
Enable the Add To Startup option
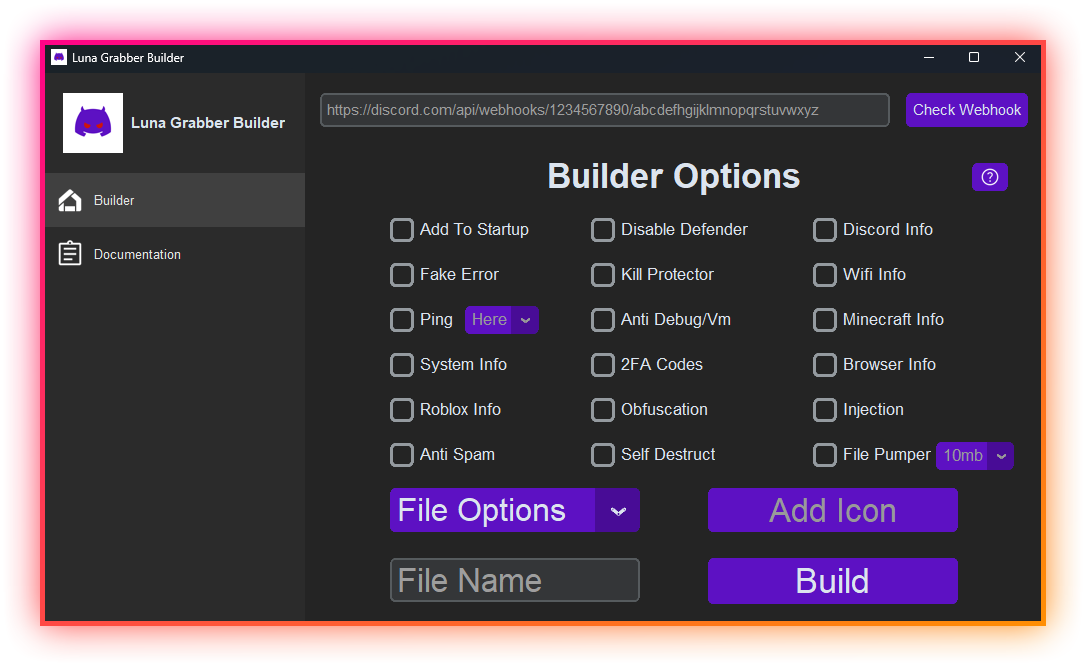tap(401, 230)
